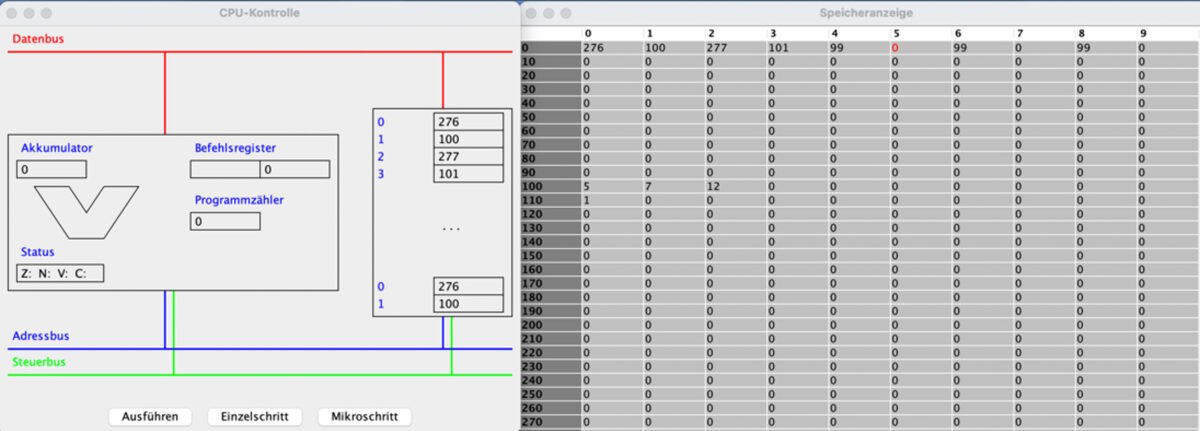Select the cell containing 5 in row 100
The image size is (1200, 431).
point(612,186)
